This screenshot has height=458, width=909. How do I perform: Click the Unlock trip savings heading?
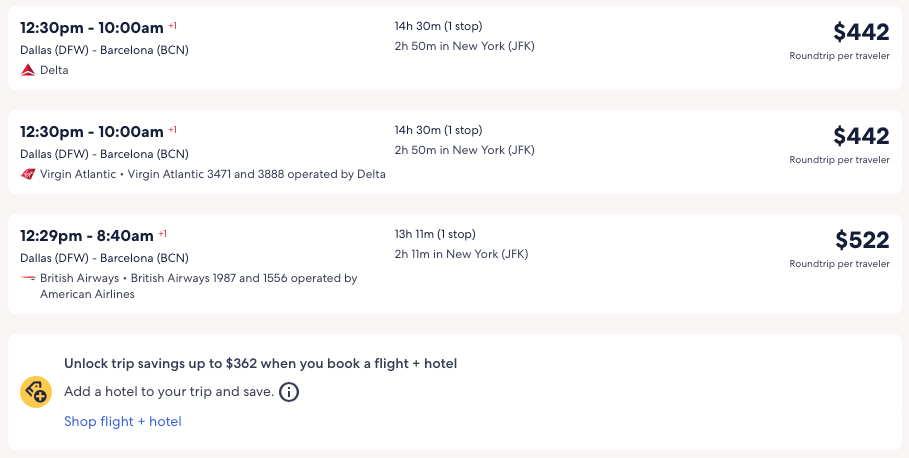(x=260, y=364)
